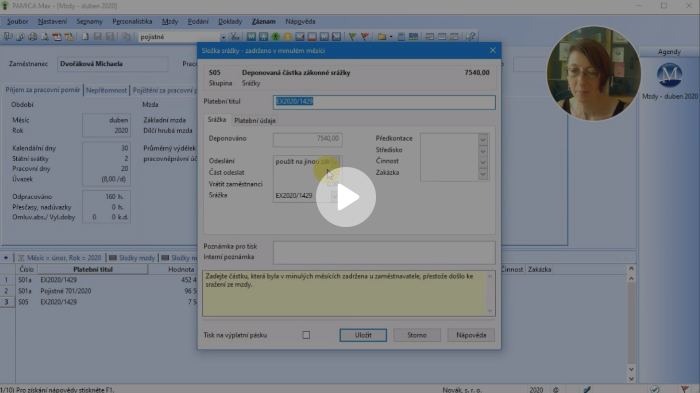Select the Srážka tab in the dialog

pos(217,120)
